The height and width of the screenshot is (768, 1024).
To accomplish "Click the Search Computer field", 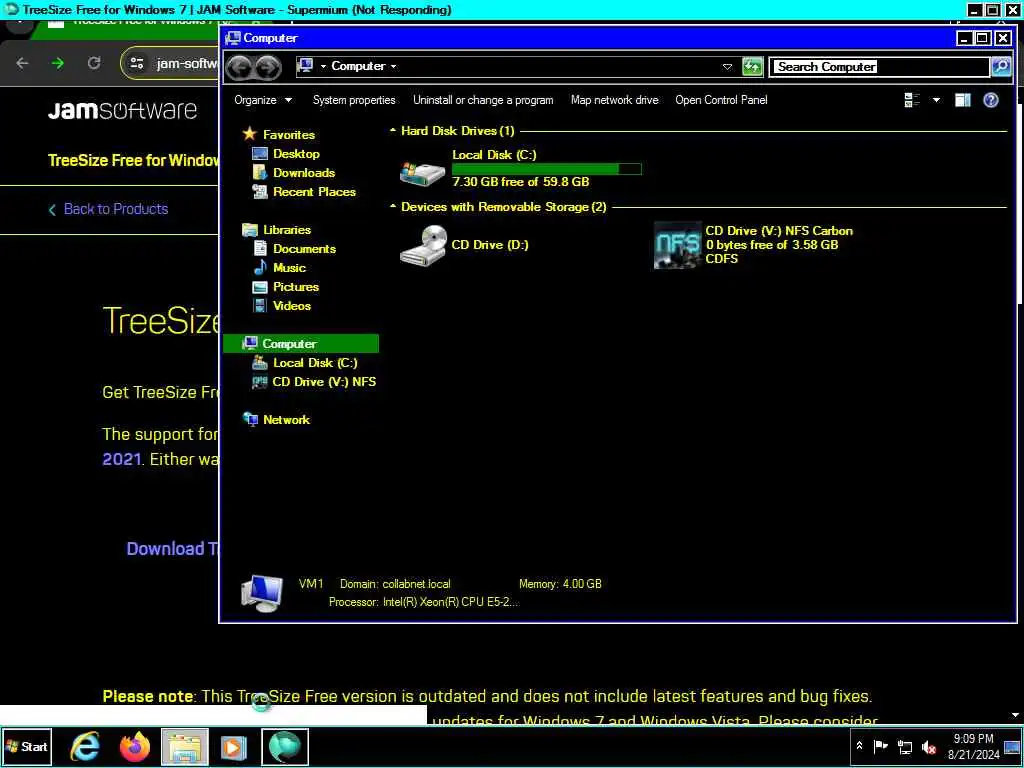I will [x=879, y=67].
